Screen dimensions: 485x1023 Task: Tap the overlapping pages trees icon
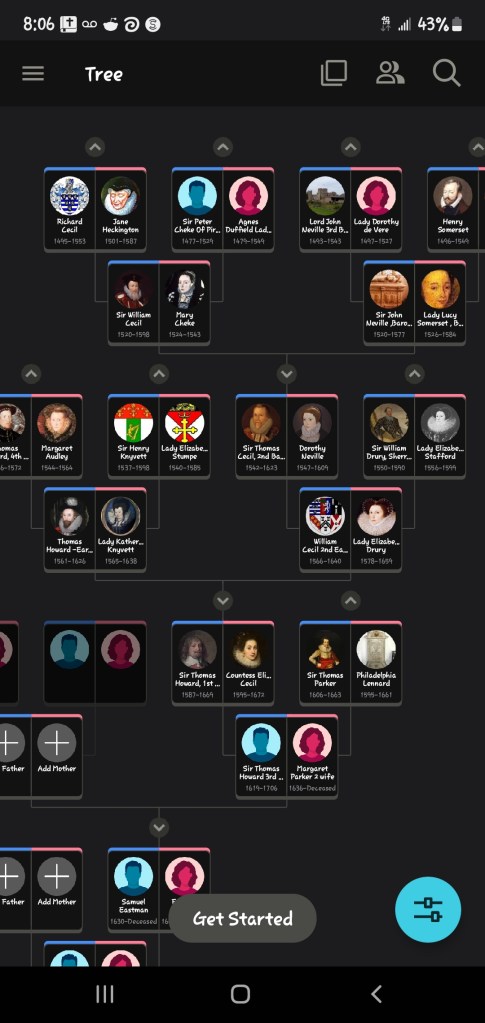click(334, 74)
